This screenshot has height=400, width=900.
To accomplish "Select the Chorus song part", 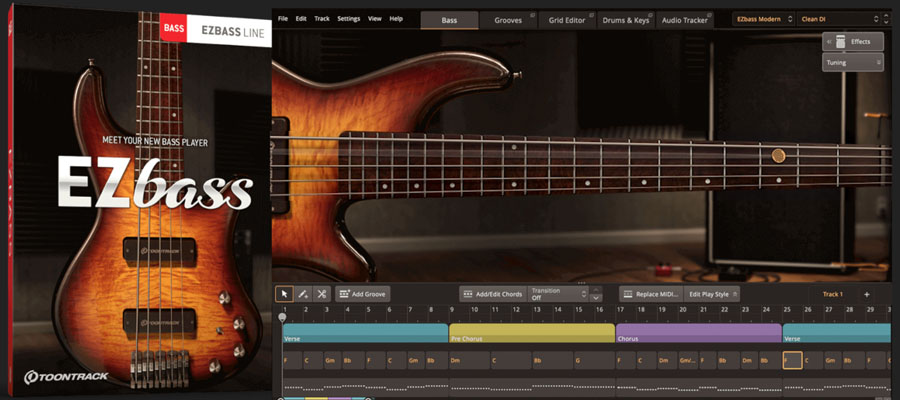I will (x=699, y=333).
